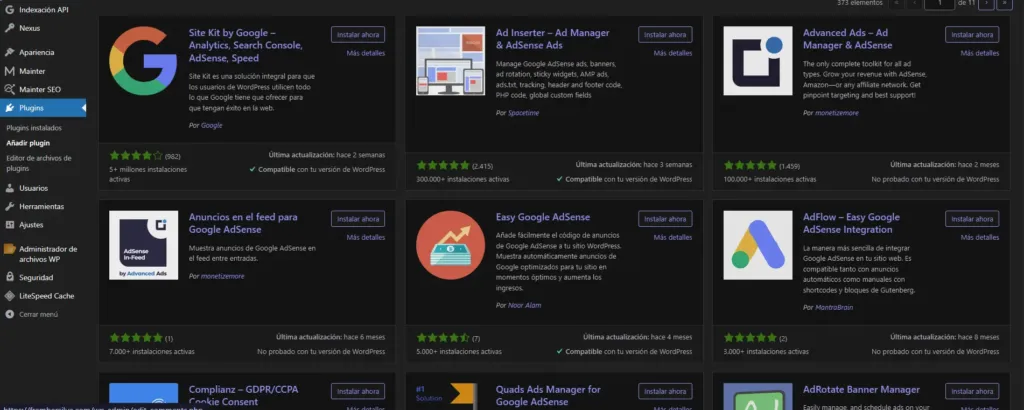The height and width of the screenshot is (410, 1024).
Task: Go to the next page of results
Action: pyautogui.click(x=987, y=4)
